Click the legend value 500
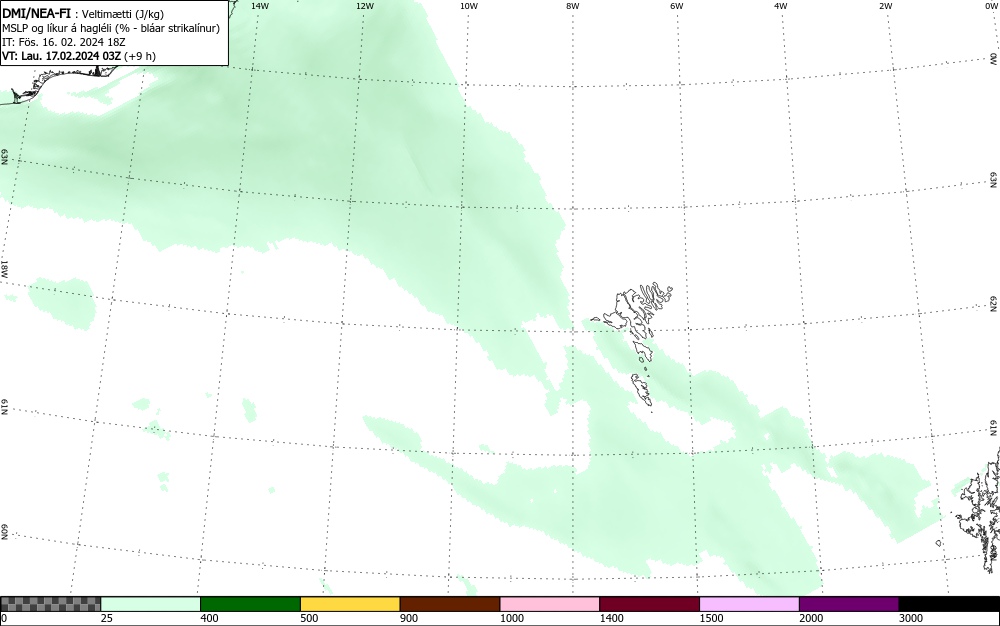The width and height of the screenshot is (1000, 626). point(309,618)
